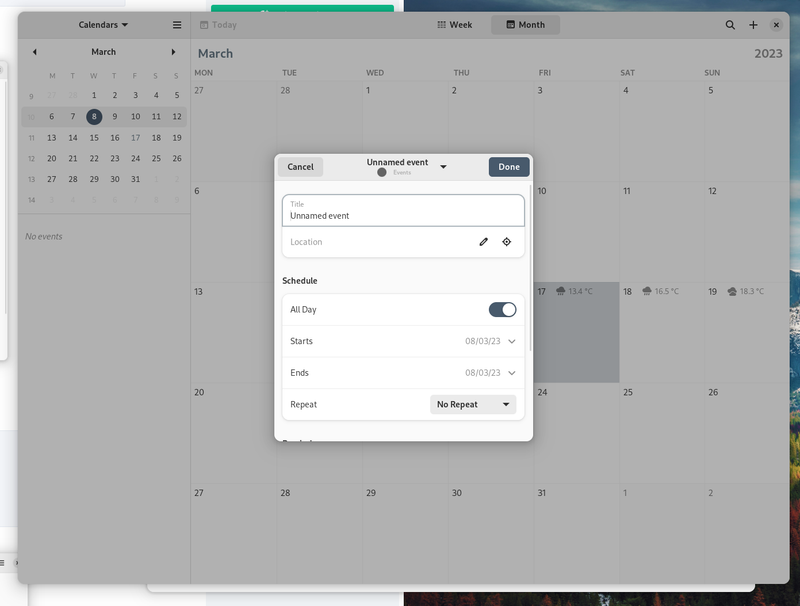Click the No events text in sidebar
The height and width of the screenshot is (606, 800).
pyautogui.click(x=44, y=236)
